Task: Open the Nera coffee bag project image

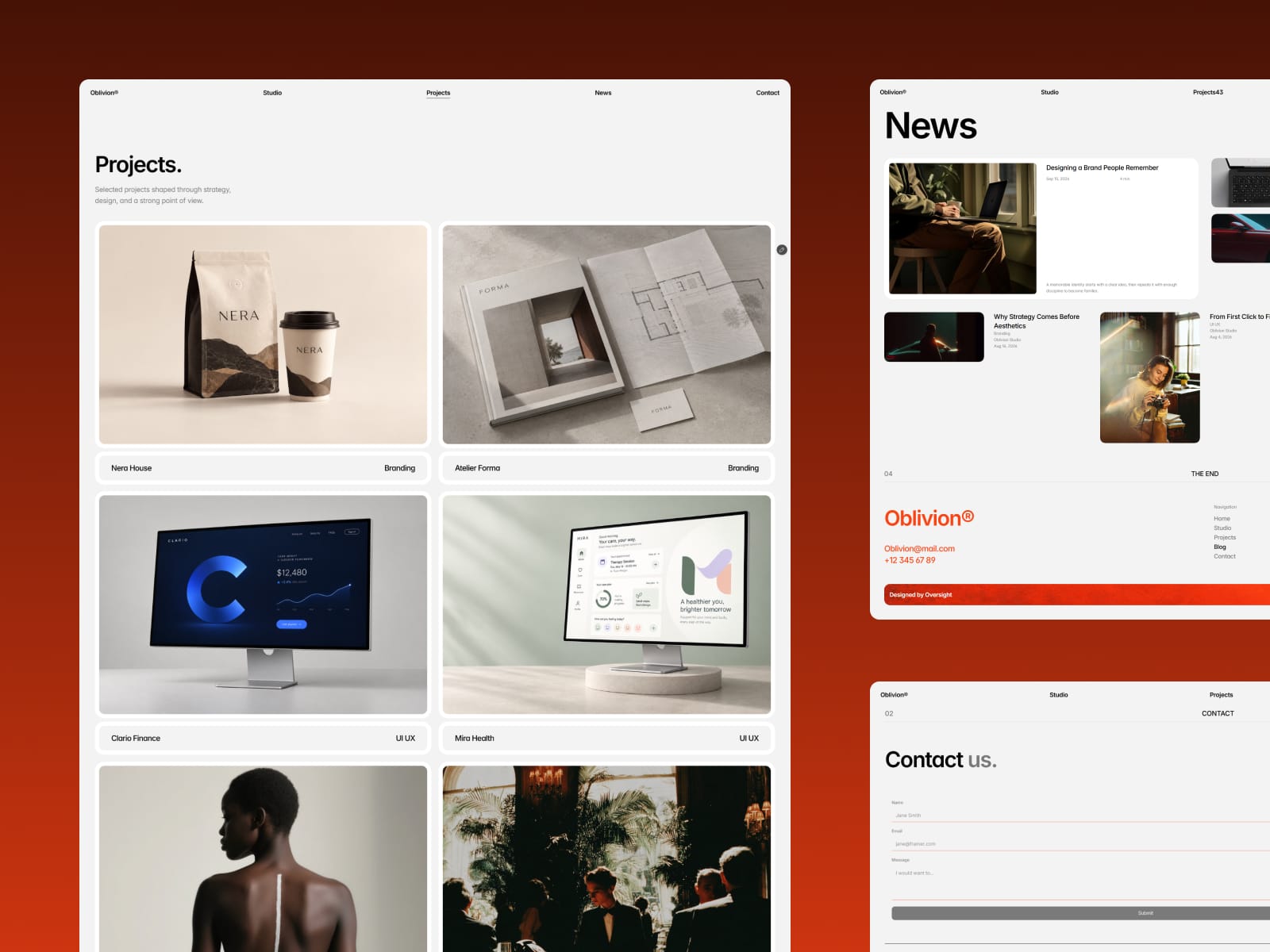Action: click(264, 335)
